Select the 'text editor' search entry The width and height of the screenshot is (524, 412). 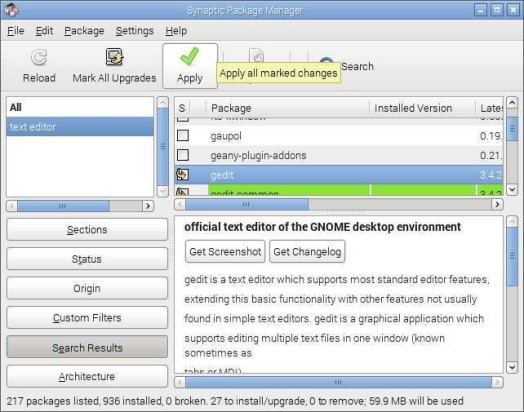click(80, 127)
